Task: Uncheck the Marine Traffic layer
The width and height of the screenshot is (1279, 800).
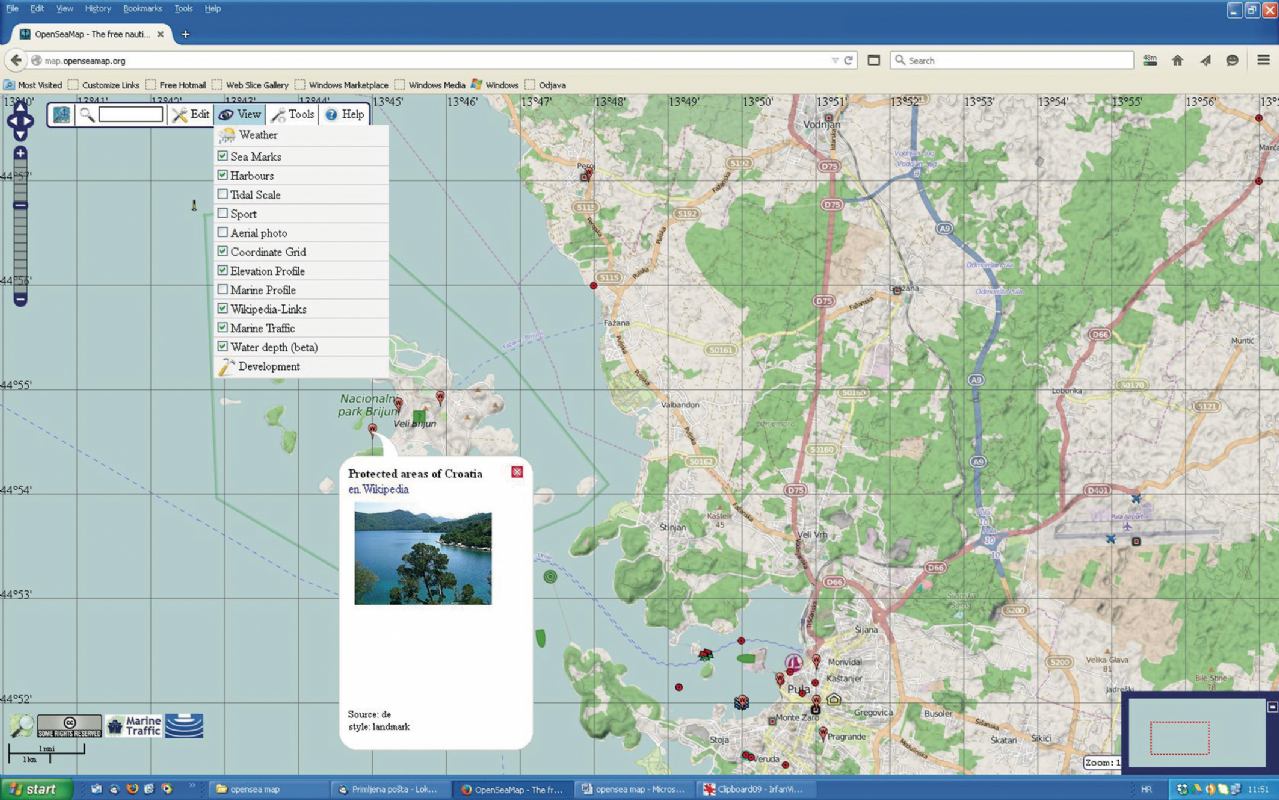Action: 223,327
